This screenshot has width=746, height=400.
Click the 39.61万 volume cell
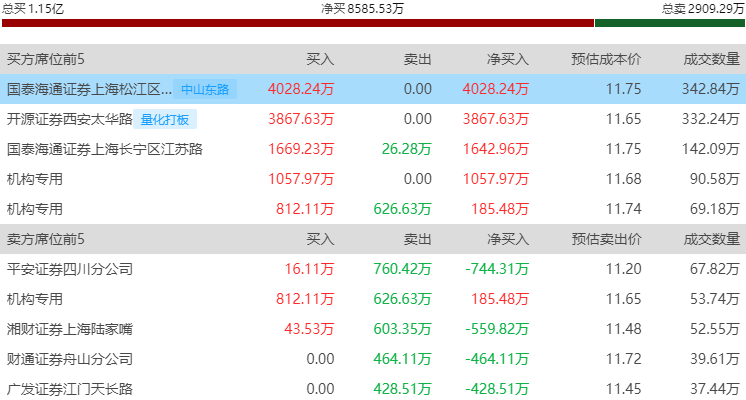[x=715, y=359]
